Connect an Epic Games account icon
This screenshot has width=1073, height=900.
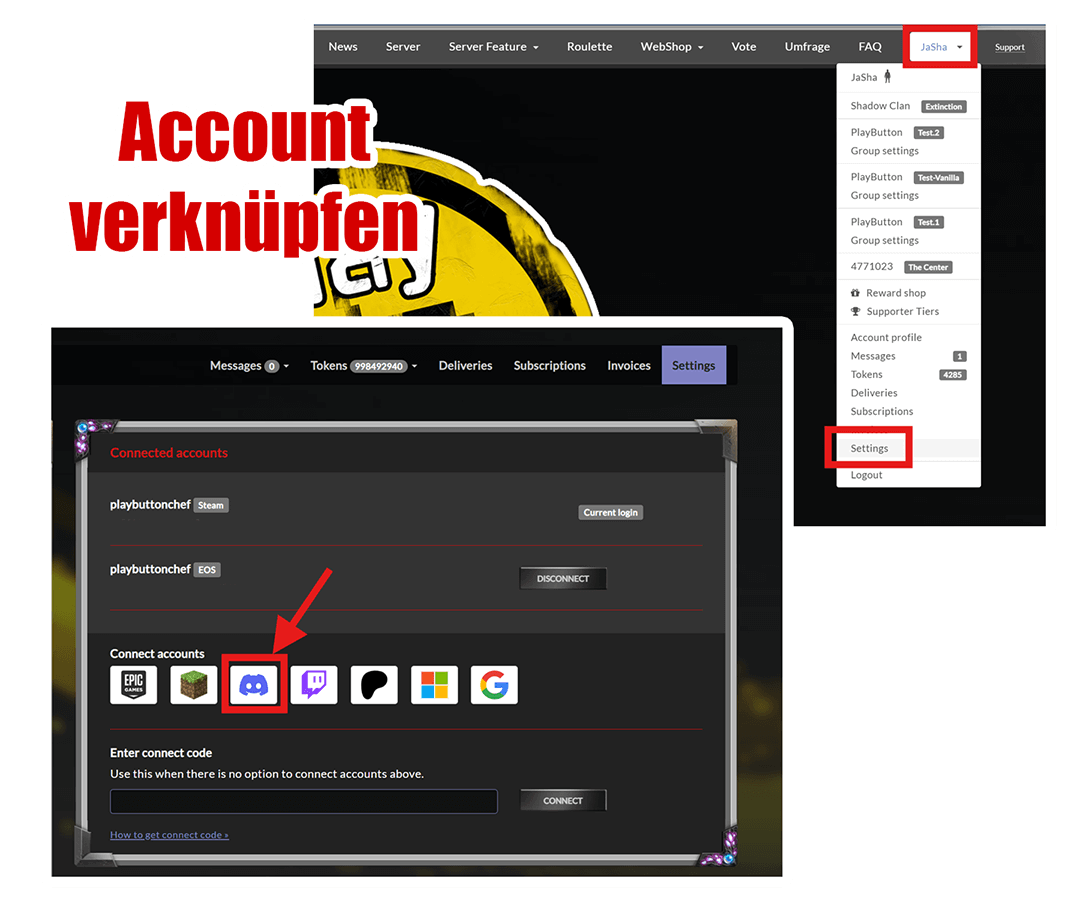133,684
